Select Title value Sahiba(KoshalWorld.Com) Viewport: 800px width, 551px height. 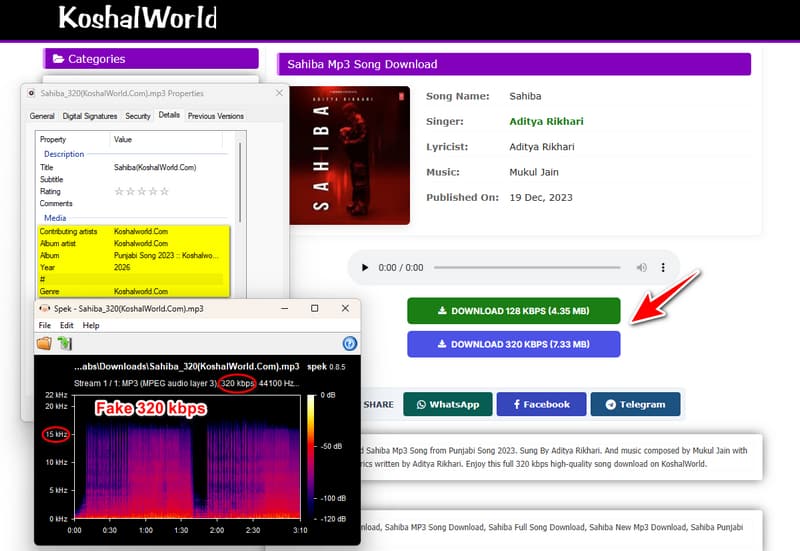click(155, 167)
